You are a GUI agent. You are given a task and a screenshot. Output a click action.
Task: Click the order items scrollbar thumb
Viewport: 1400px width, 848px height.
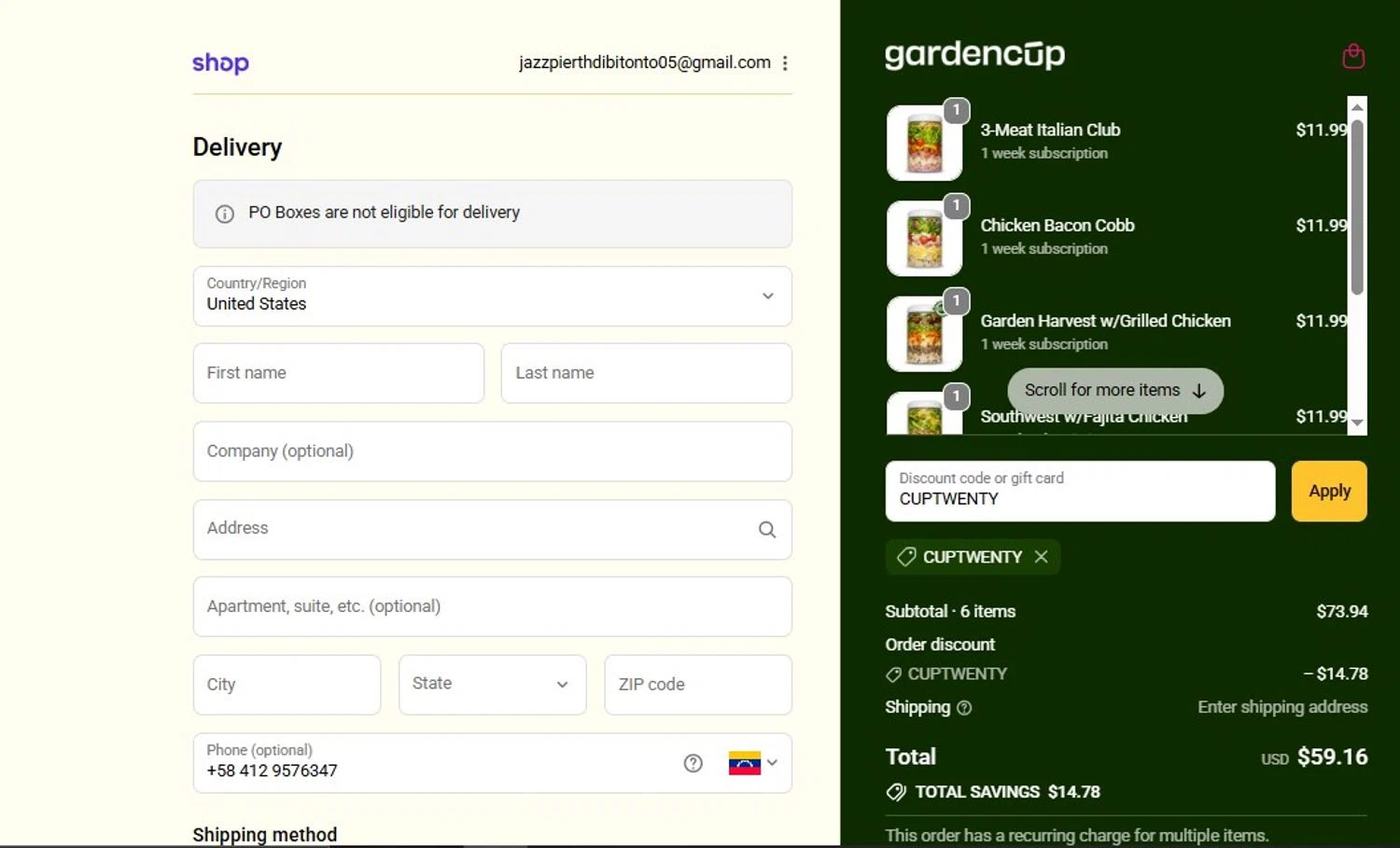[x=1357, y=207]
